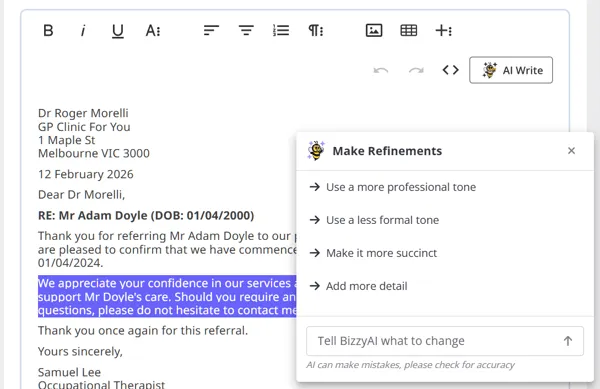The width and height of the screenshot is (600, 389).
Task: Open the paragraph format options
Action: [316, 30]
